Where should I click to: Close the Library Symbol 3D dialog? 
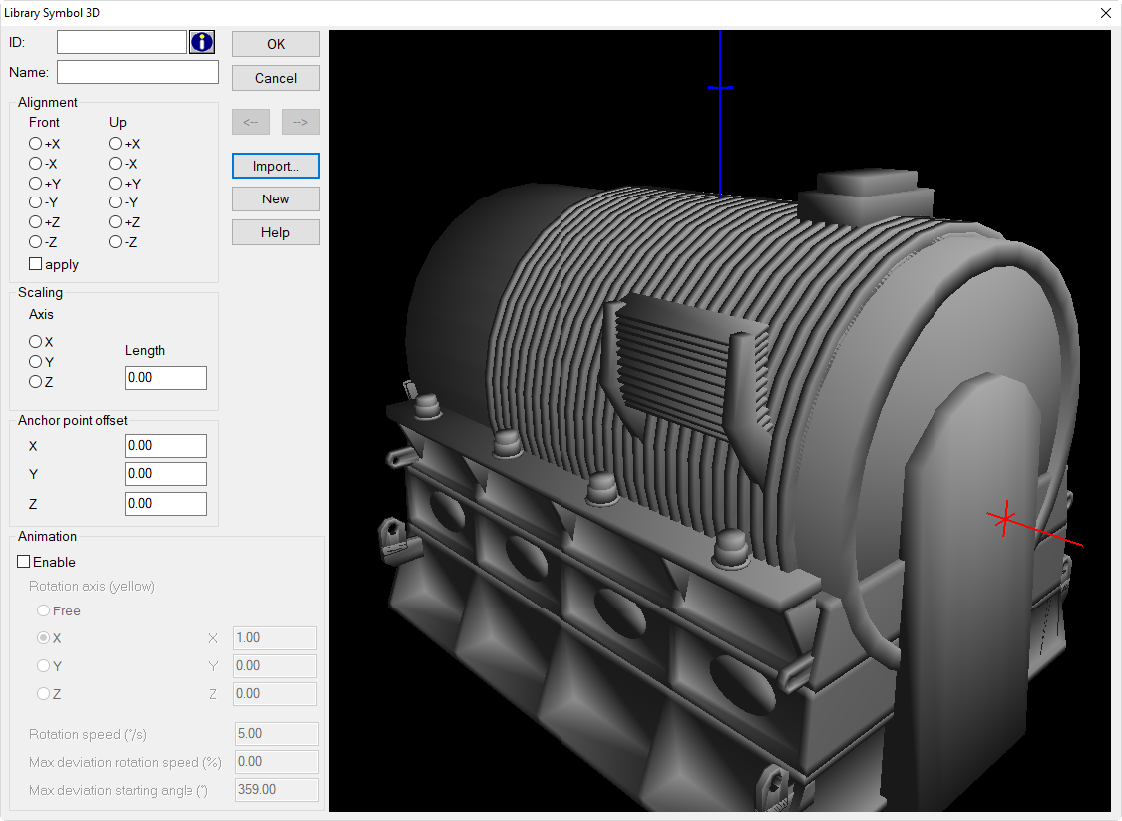[1105, 13]
